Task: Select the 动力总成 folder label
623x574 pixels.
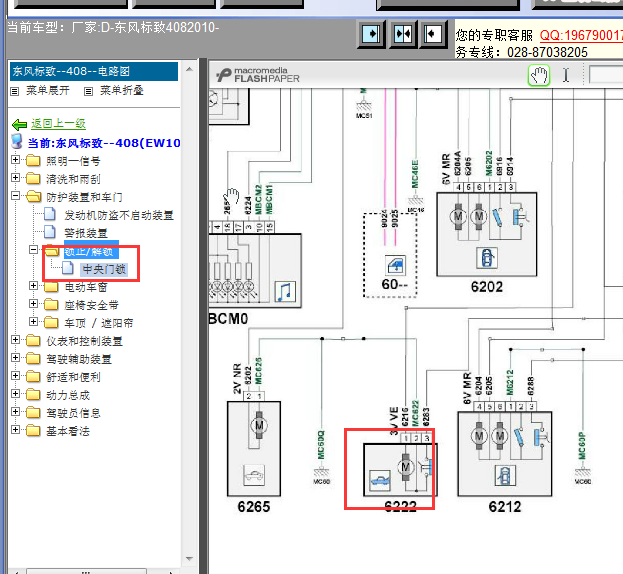Action: pyautogui.click(x=68, y=395)
